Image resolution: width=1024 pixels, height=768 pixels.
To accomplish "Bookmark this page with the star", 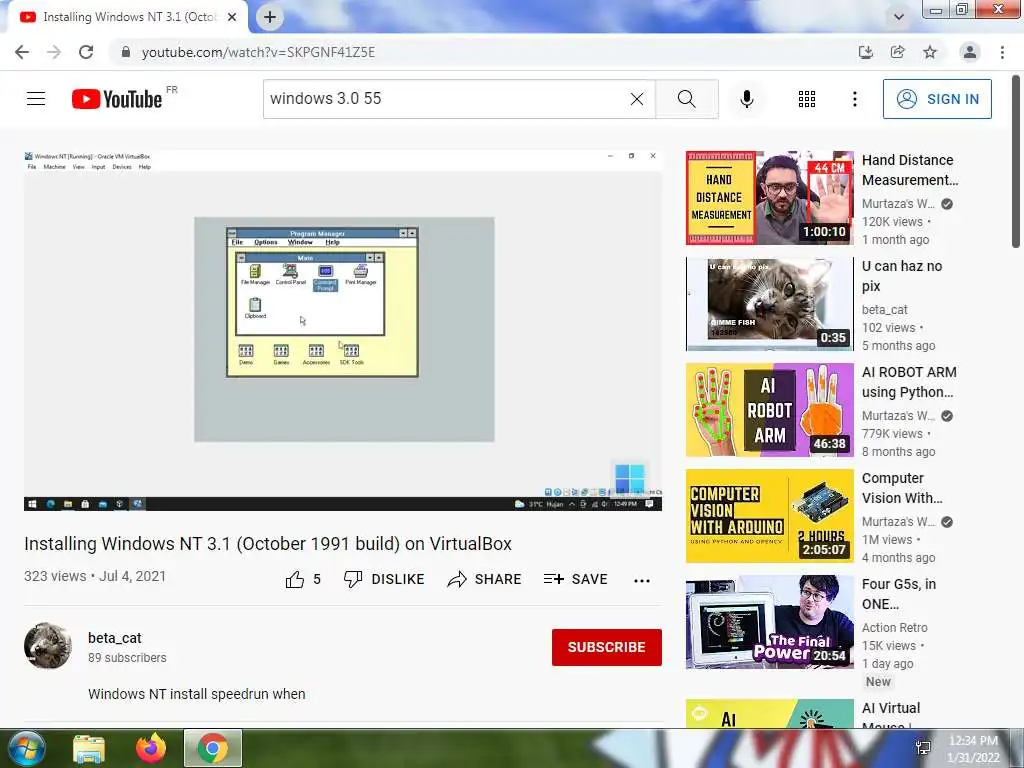I will (930, 52).
